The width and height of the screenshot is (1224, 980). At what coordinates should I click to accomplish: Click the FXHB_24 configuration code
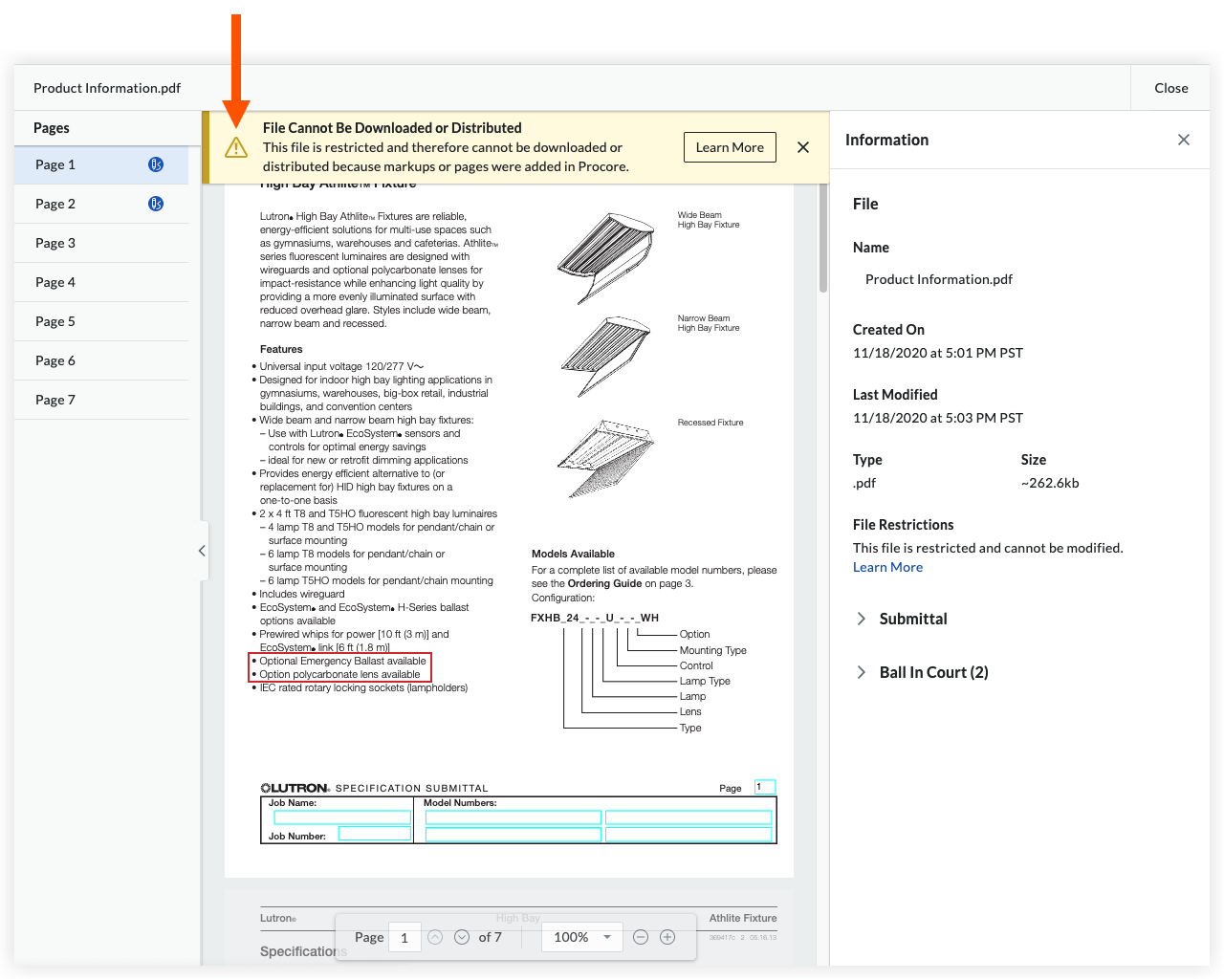(595, 618)
